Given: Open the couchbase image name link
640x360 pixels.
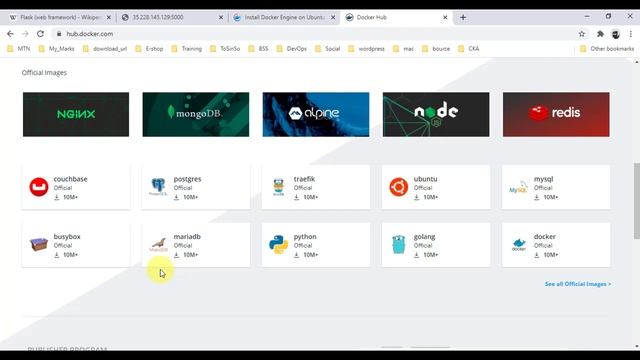Looking at the screenshot, I should [x=70, y=179].
